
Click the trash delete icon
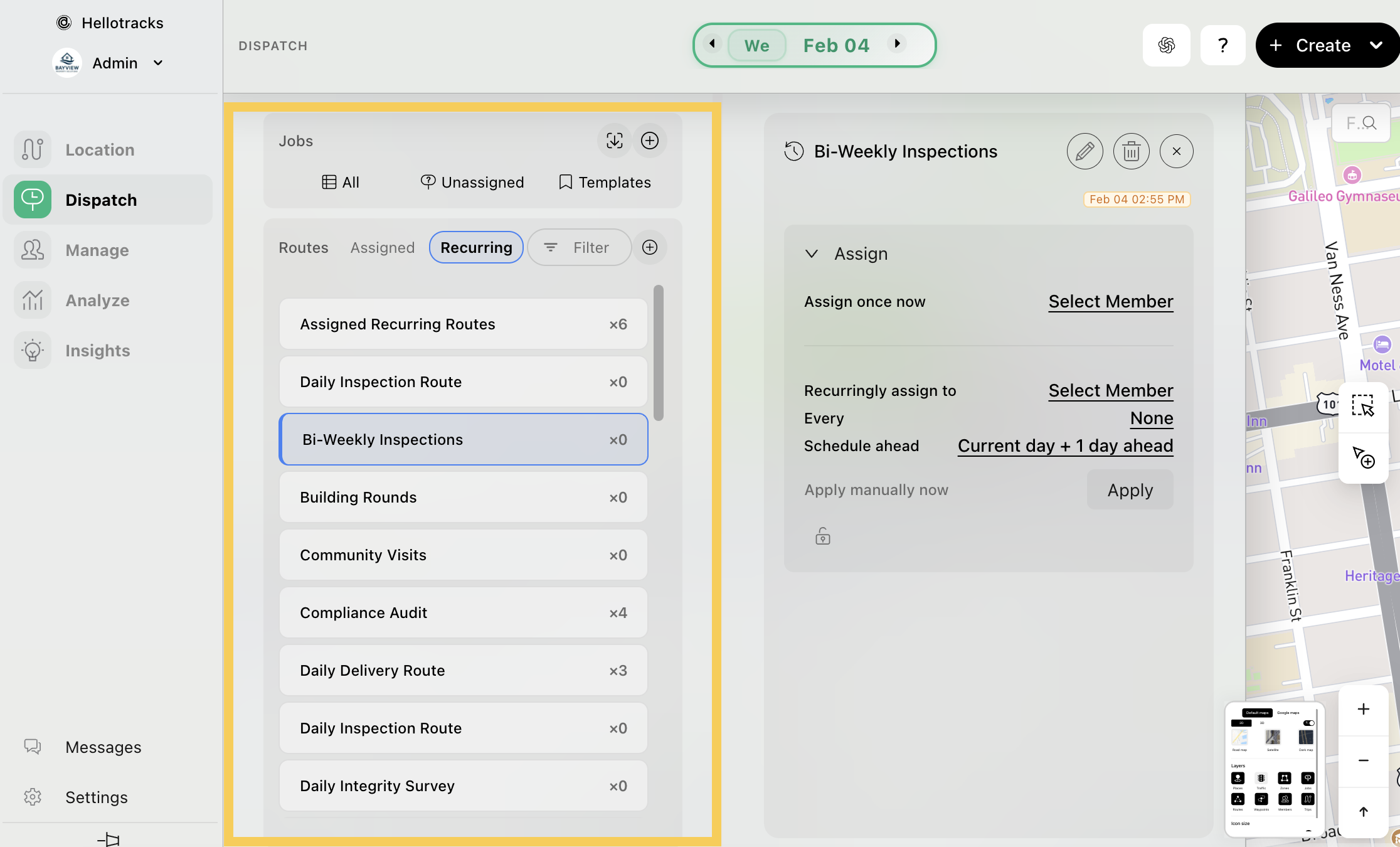1131,151
